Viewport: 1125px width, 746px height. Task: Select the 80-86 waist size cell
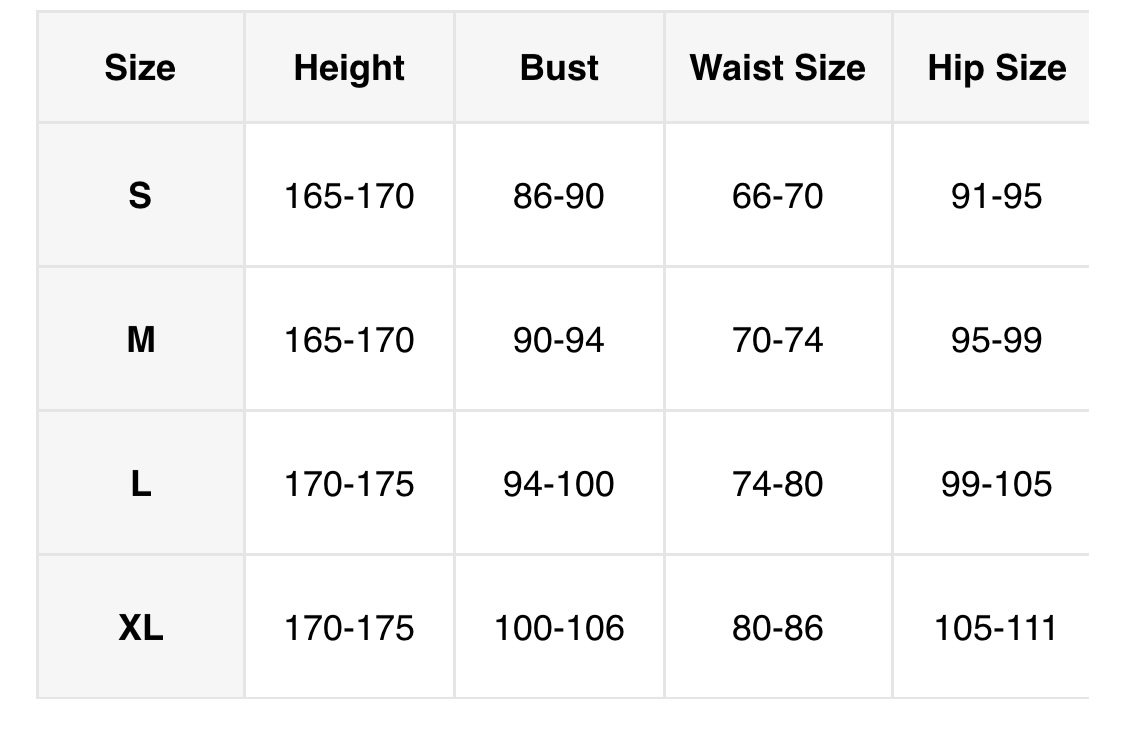(777, 628)
